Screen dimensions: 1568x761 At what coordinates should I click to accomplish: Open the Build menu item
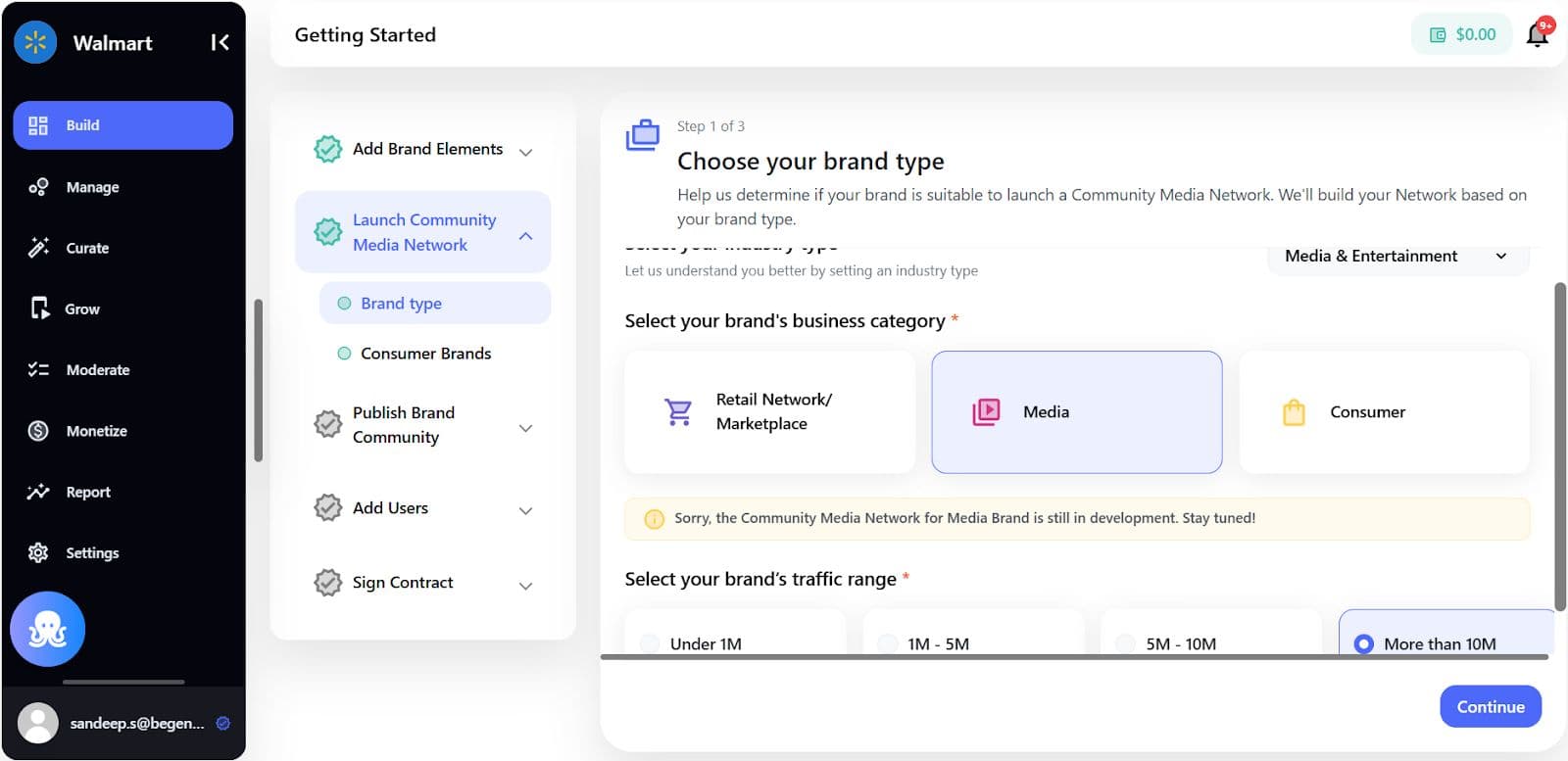tap(122, 125)
